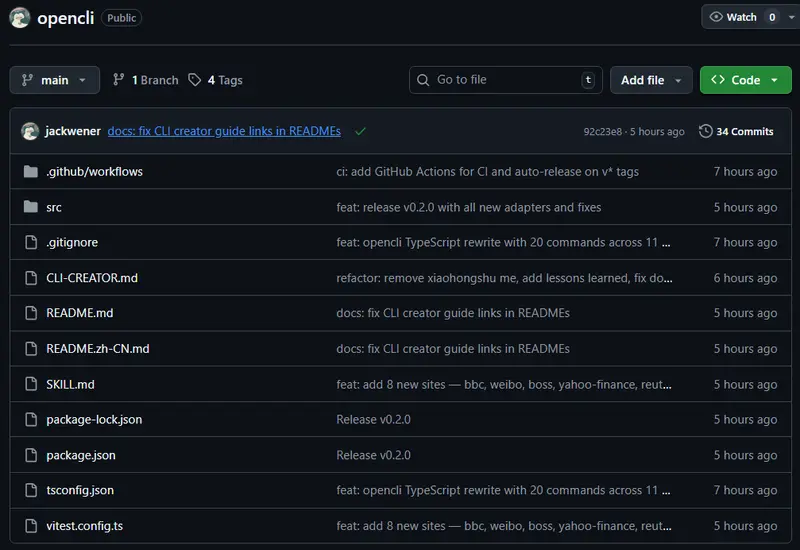Click the folder icon for .github/workflows
800x550 pixels.
[x=31, y=171]
